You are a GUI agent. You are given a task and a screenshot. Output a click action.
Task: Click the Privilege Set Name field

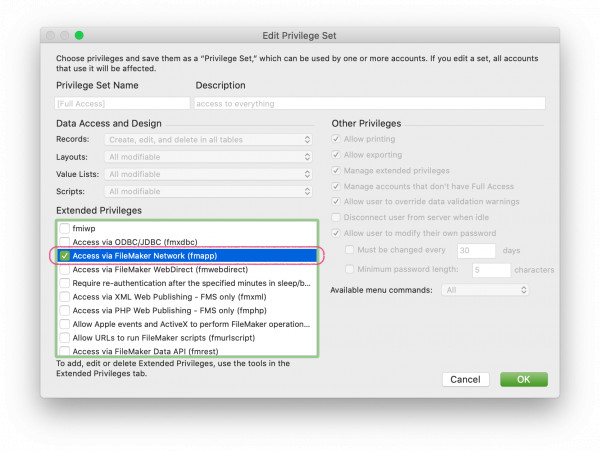click(122, 103)
